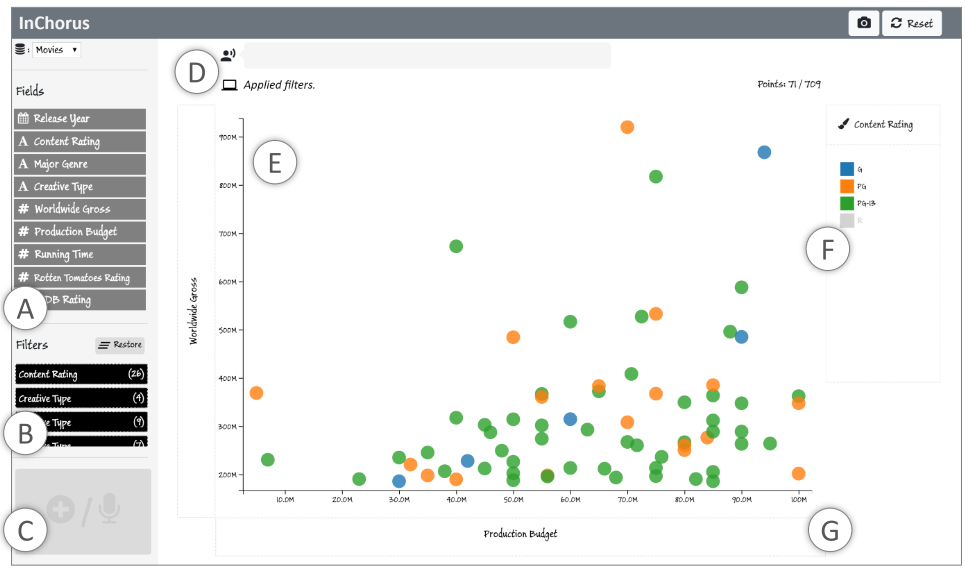The width and height of the screenshot is (965, 569).
Task: Choose the Rotten Tomatoes Rating field
Action: [x=80, y=277]
